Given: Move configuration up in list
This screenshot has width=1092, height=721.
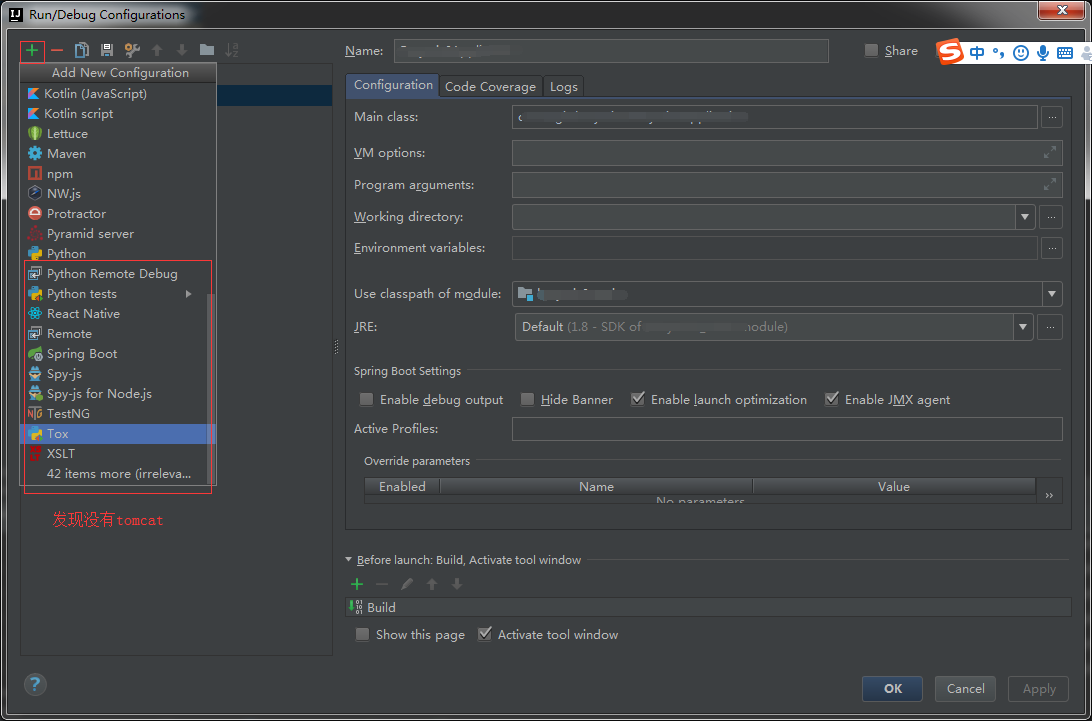Looking at the screenshot, I should click(156, 49).
